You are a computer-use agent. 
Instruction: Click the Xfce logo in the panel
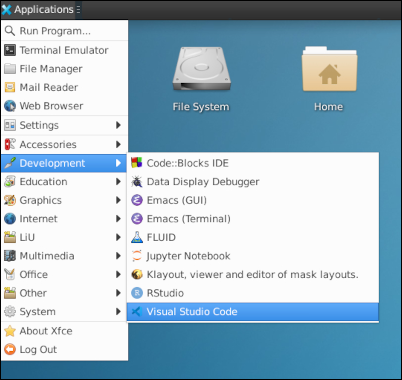tap(6, 10)
